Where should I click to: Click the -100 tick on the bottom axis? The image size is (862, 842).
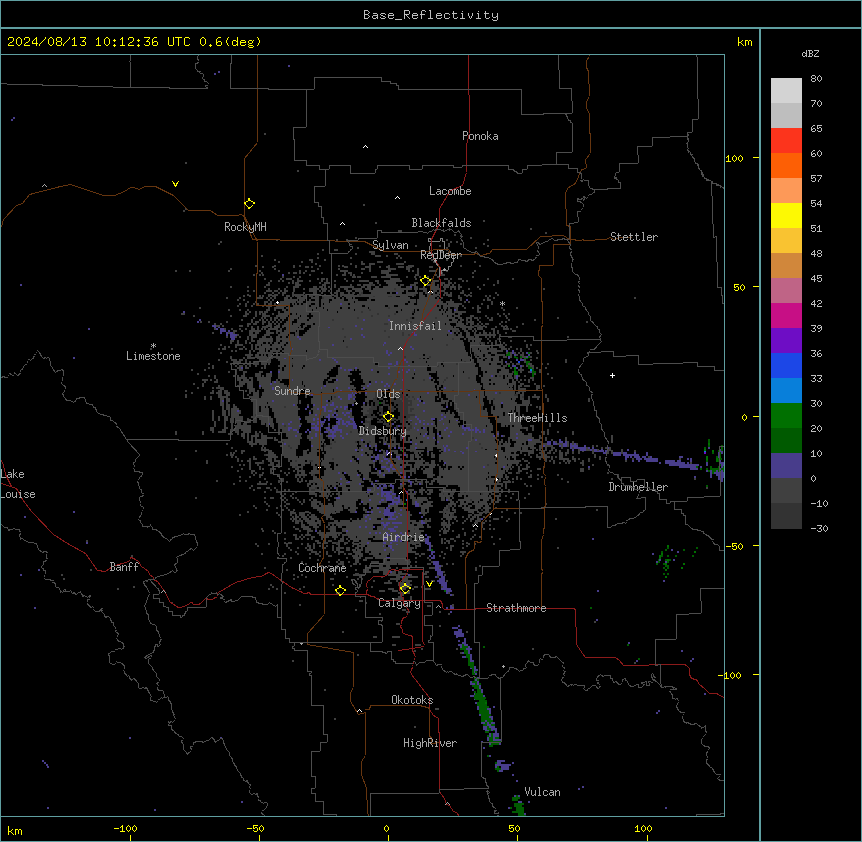pyautogui.click(x=125, y=828)
